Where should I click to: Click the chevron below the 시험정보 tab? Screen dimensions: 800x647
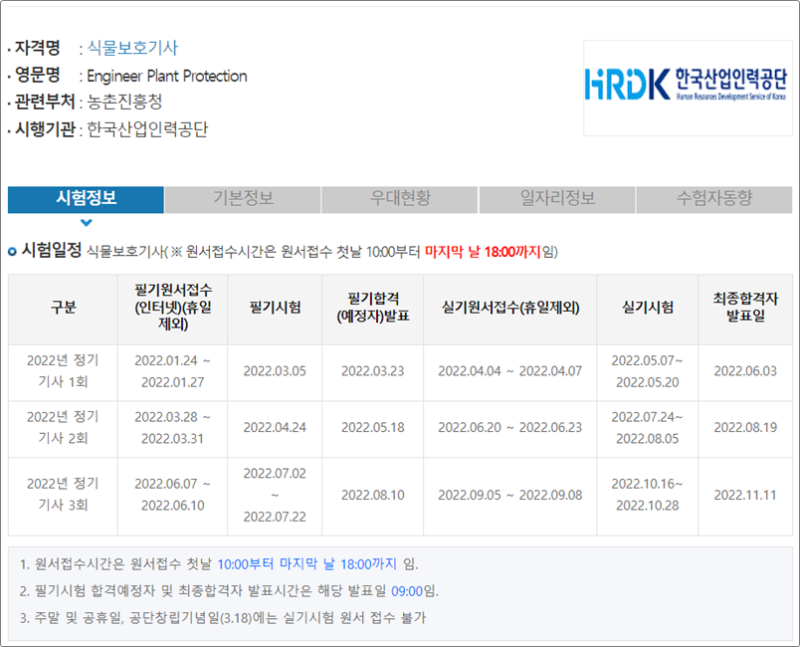[x=86, y=222]
